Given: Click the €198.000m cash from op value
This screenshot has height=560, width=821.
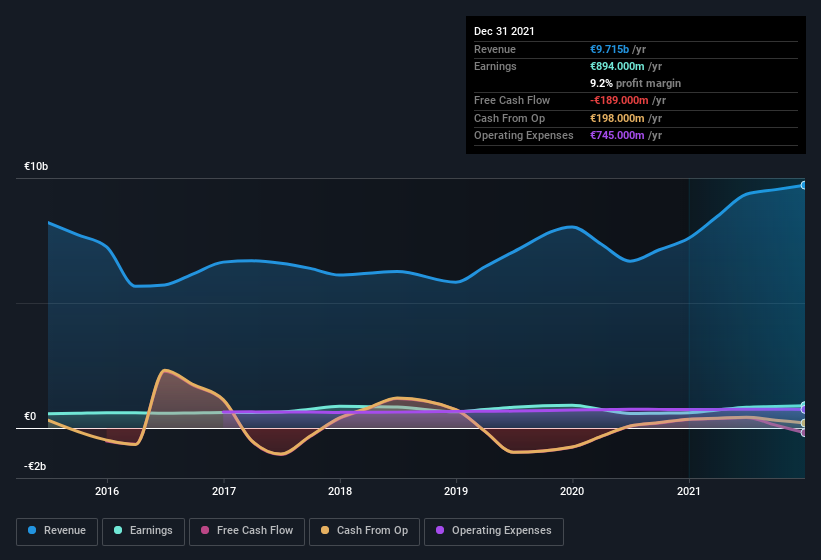Looking at the screenshot, I should (x=617, y=118).
